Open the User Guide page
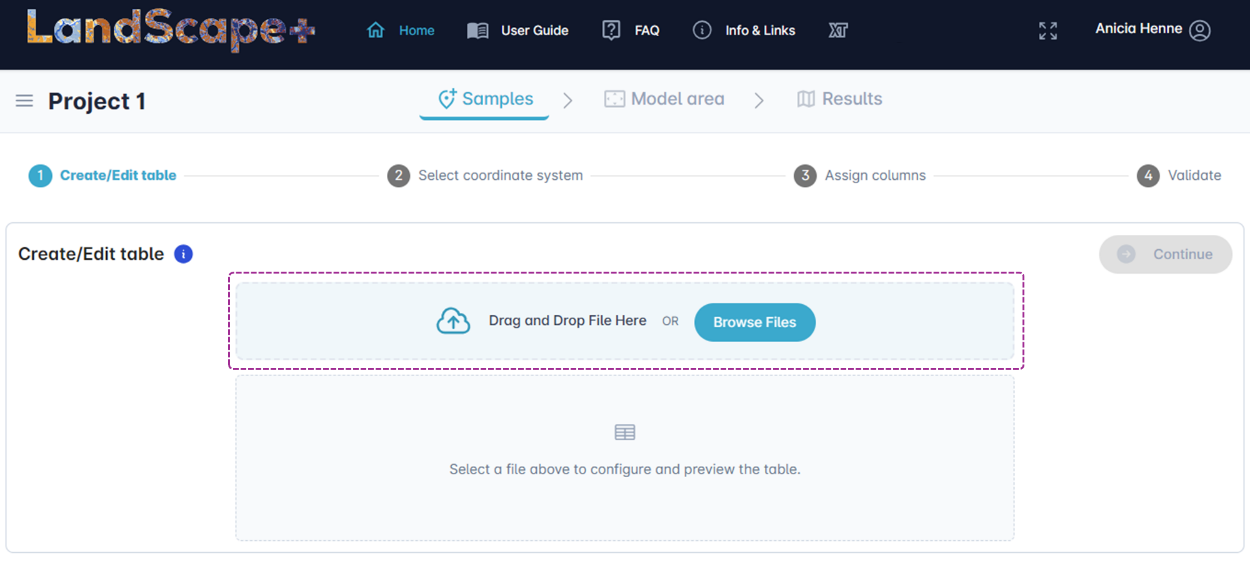The width and height of the screenshot is (1250, 564). coord(518,31)
